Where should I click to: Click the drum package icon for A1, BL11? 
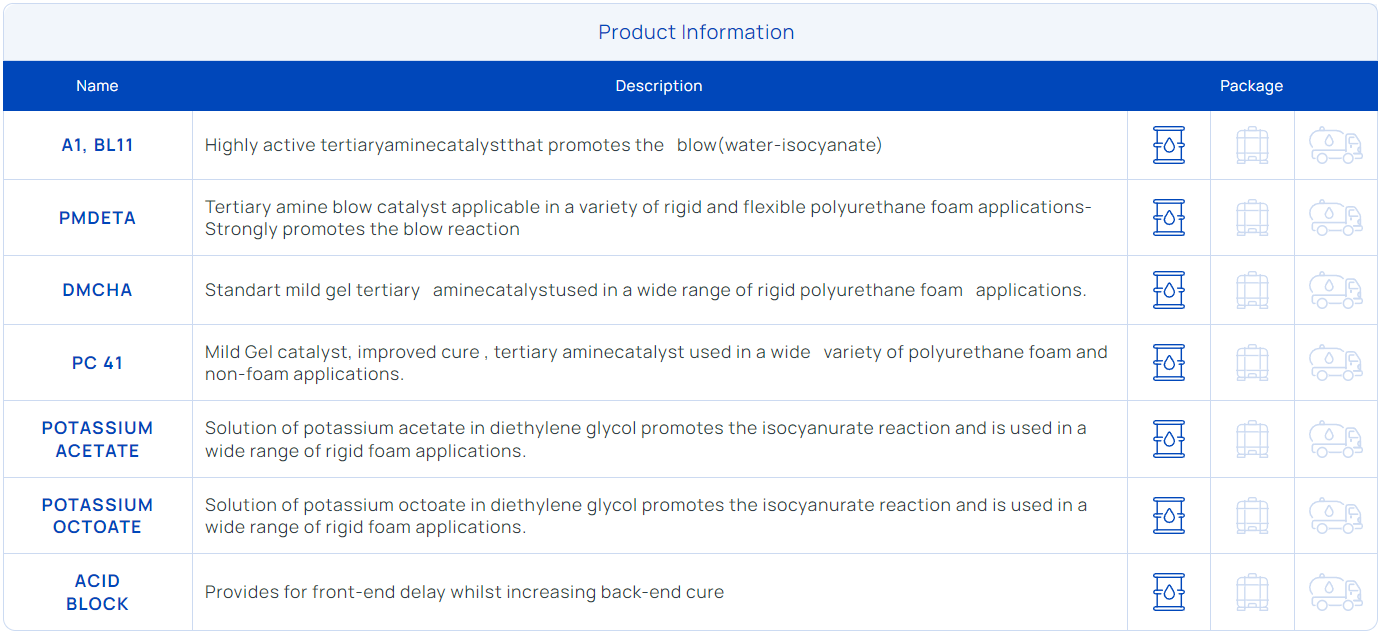click(1168, 145)
